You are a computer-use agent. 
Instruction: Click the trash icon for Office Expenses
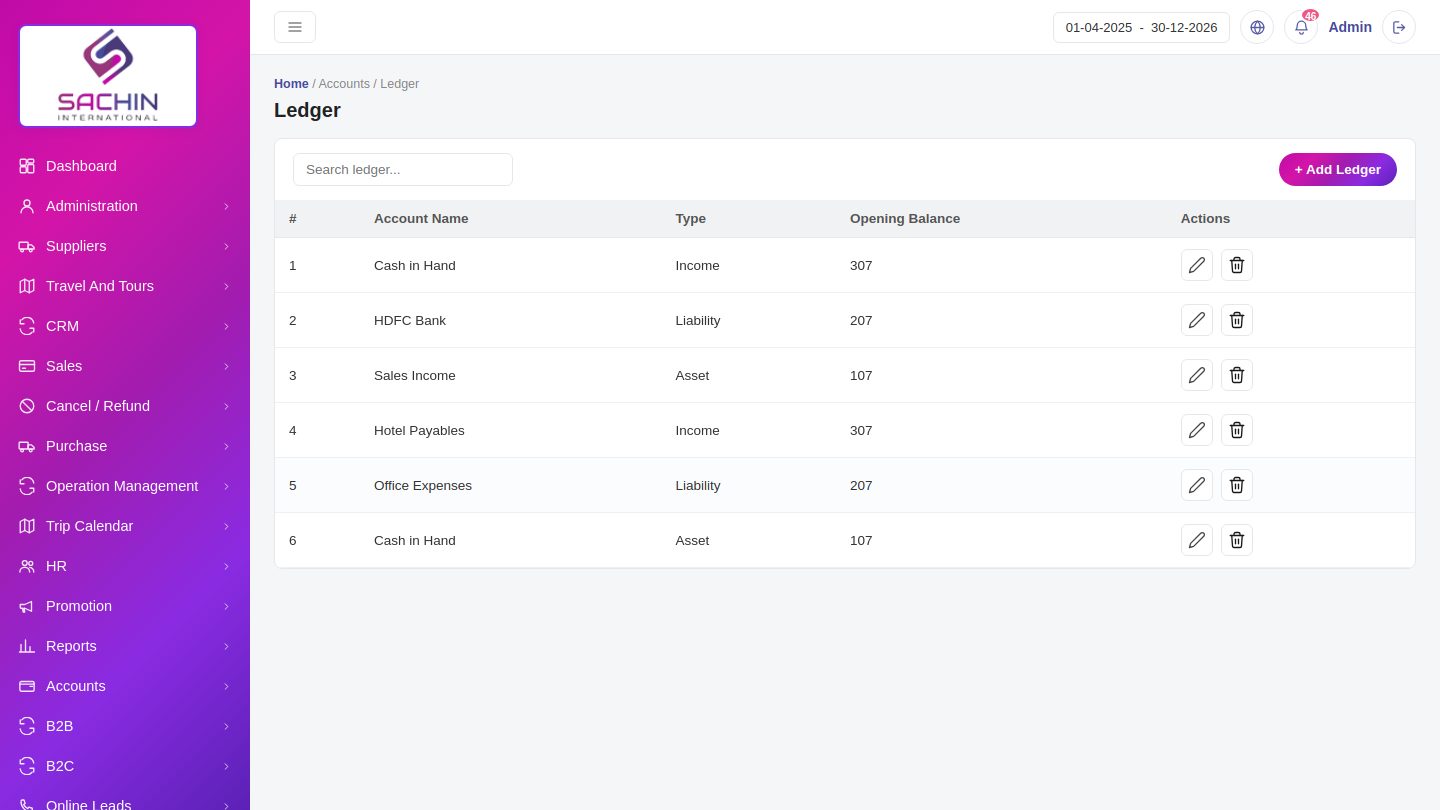[x=1237, y=485]
